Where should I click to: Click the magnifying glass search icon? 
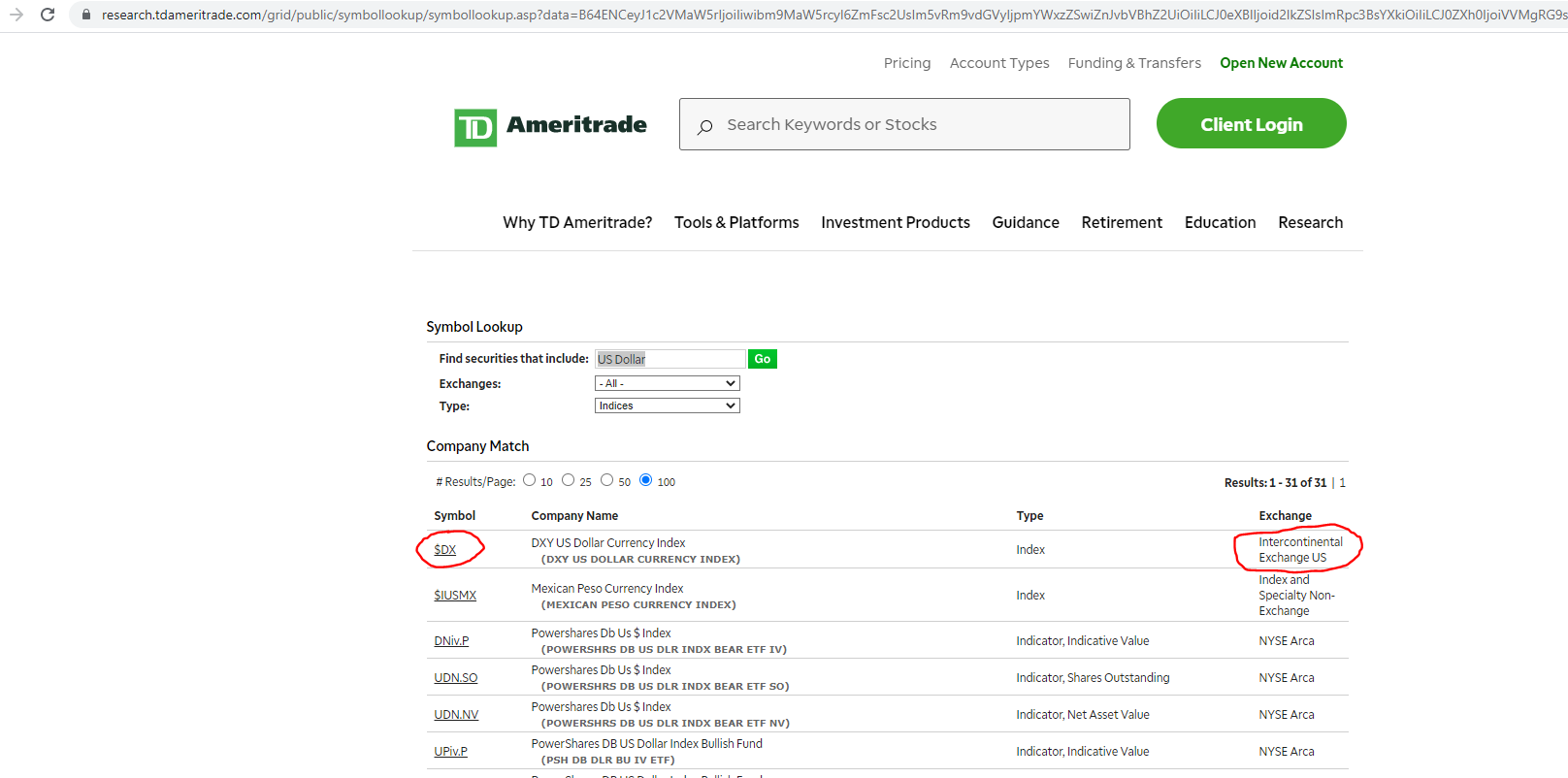coord(705,126)
